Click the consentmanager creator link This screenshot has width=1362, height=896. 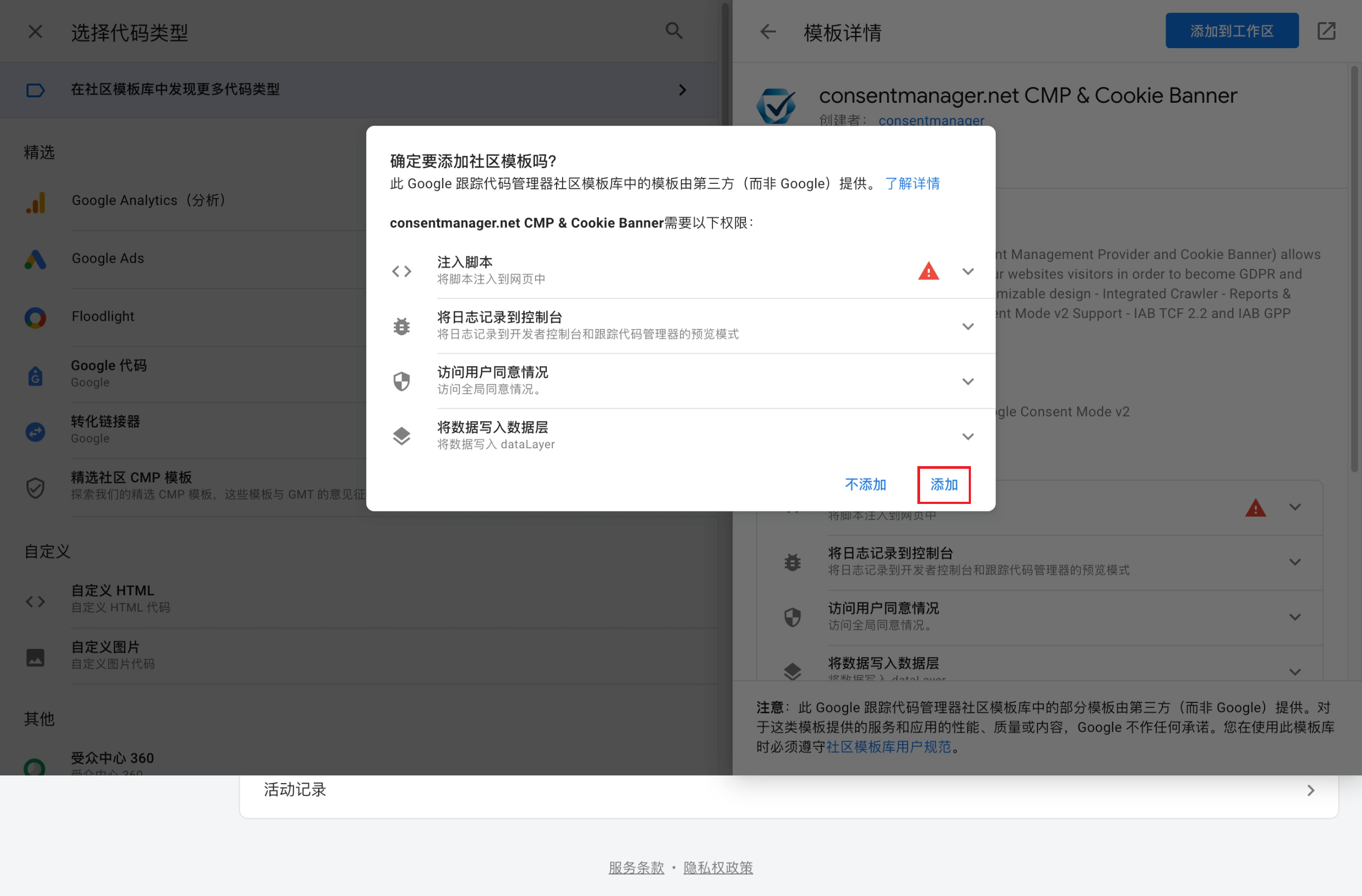tap(931, 120)
